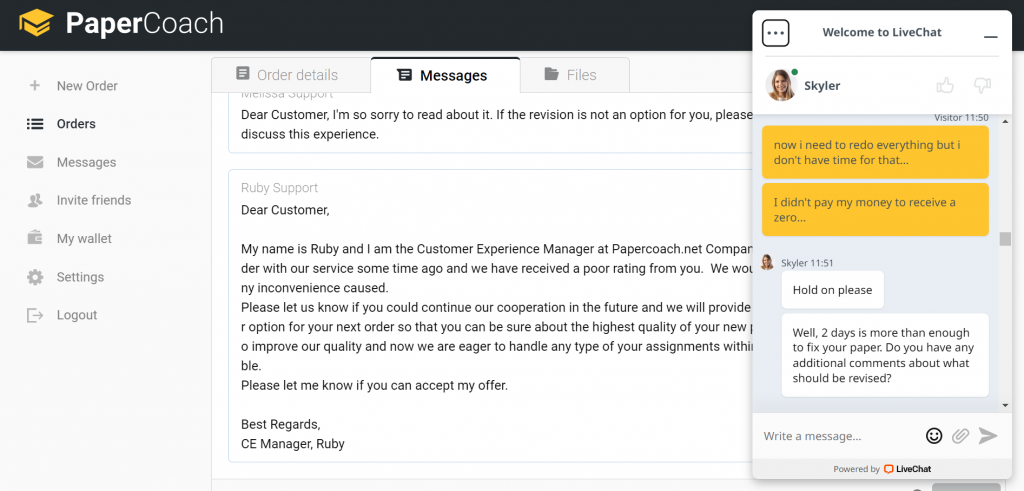Click the PaperCoach graduation cap logo

click(x=36, y=23)
